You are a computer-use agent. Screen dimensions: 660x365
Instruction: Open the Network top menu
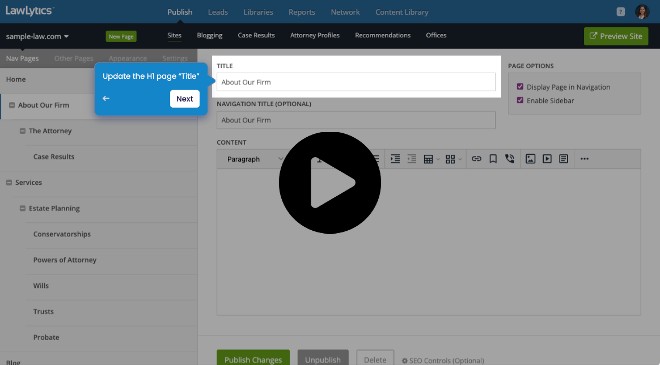pos(345,12)
